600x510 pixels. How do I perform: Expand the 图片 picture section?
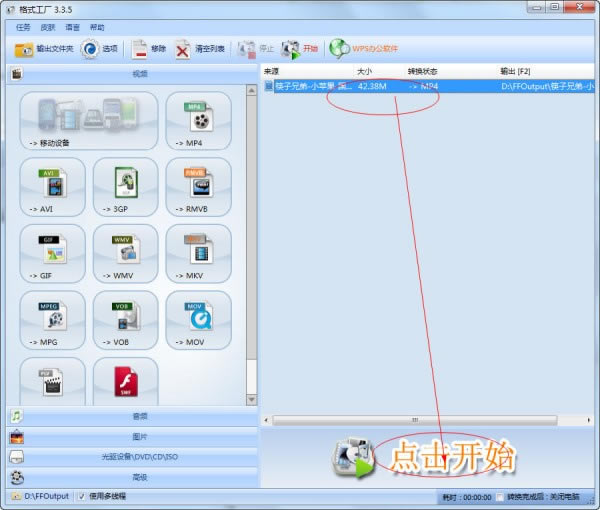(132, 437)
